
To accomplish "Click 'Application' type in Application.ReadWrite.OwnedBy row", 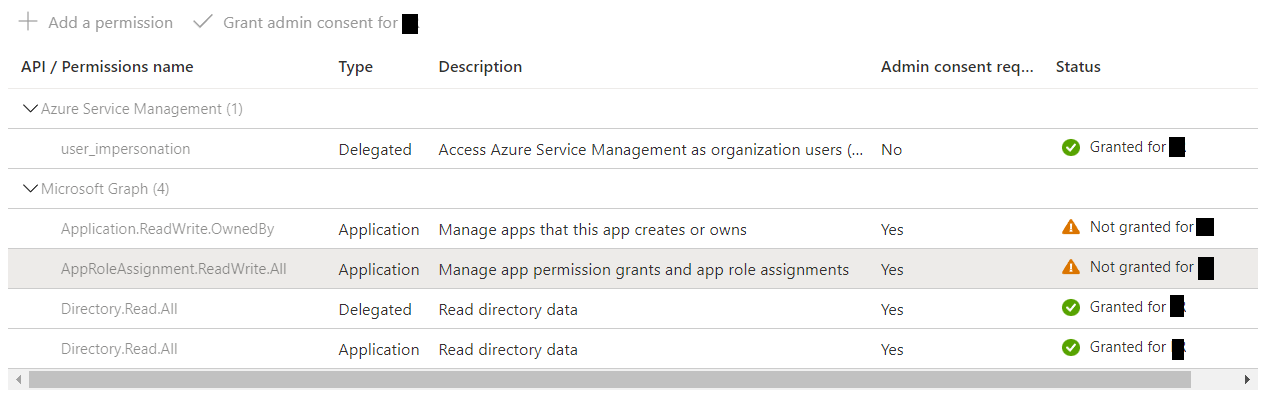I will coord(379,229).
